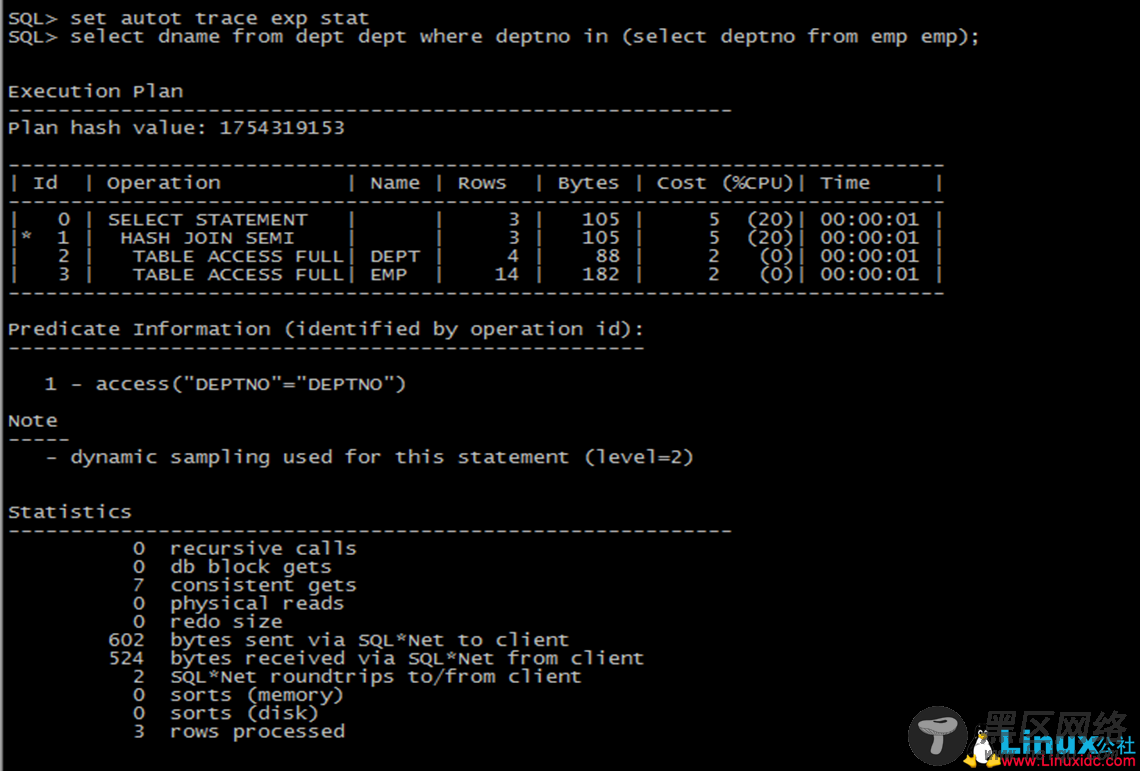
Task: Click the Operation column header
Action: [x=163, y=183]
